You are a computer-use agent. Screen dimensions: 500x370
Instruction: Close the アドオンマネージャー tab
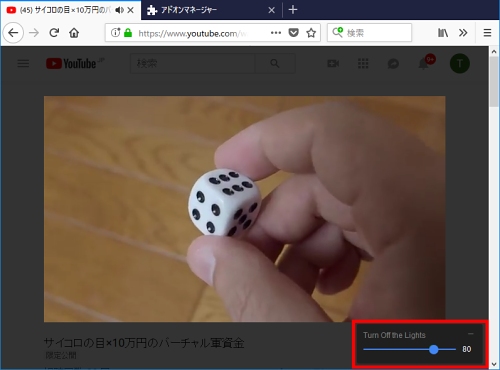[272, 10]
